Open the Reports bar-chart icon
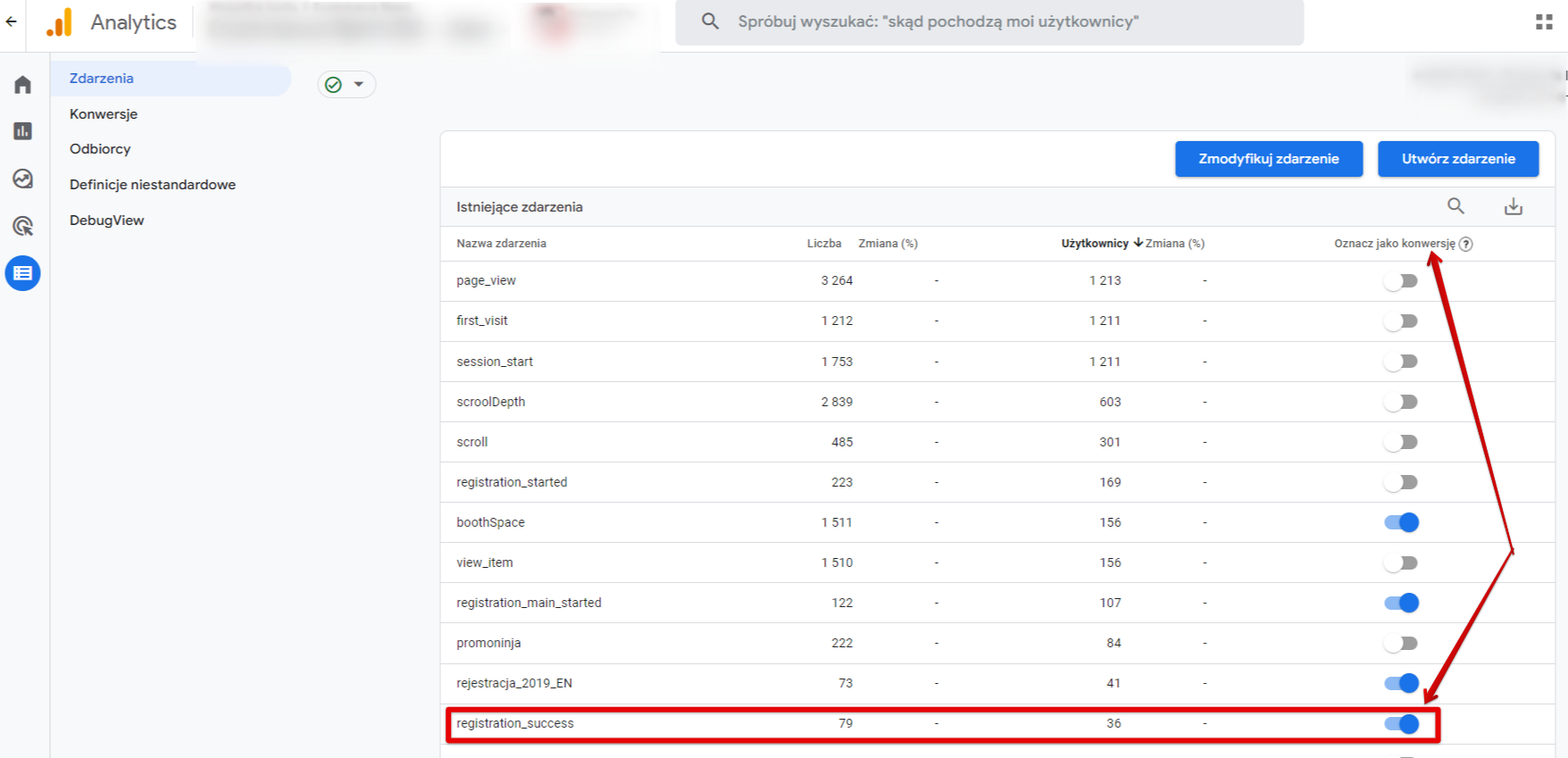 point(23,131)
